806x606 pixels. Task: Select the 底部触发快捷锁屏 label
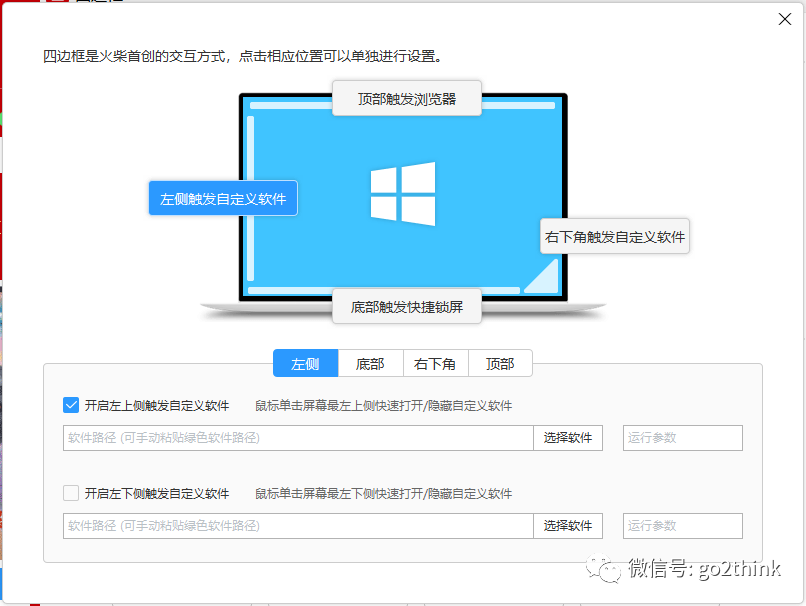407,306
